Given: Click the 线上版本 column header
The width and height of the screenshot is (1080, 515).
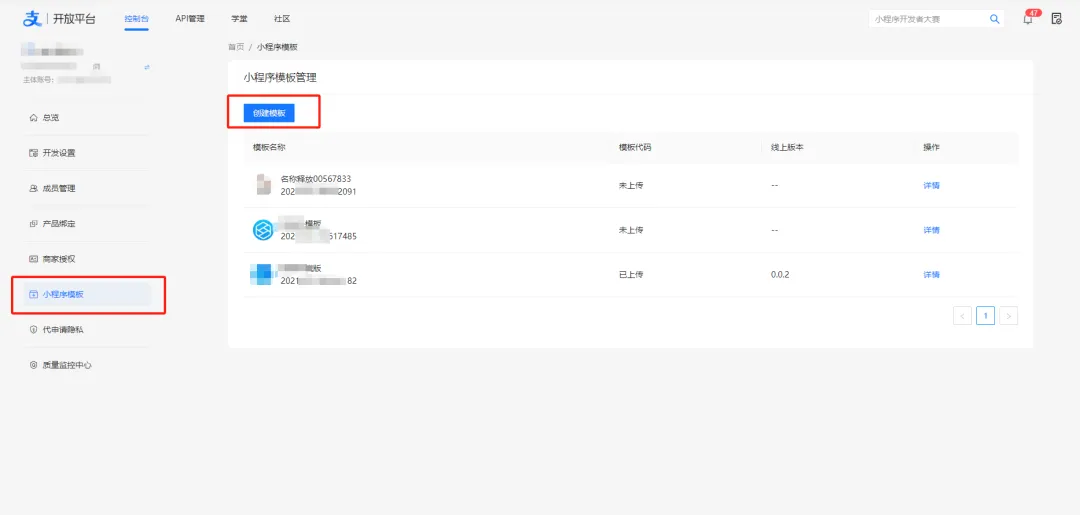Looking at the screenshot, I should [x=787, y=147].
